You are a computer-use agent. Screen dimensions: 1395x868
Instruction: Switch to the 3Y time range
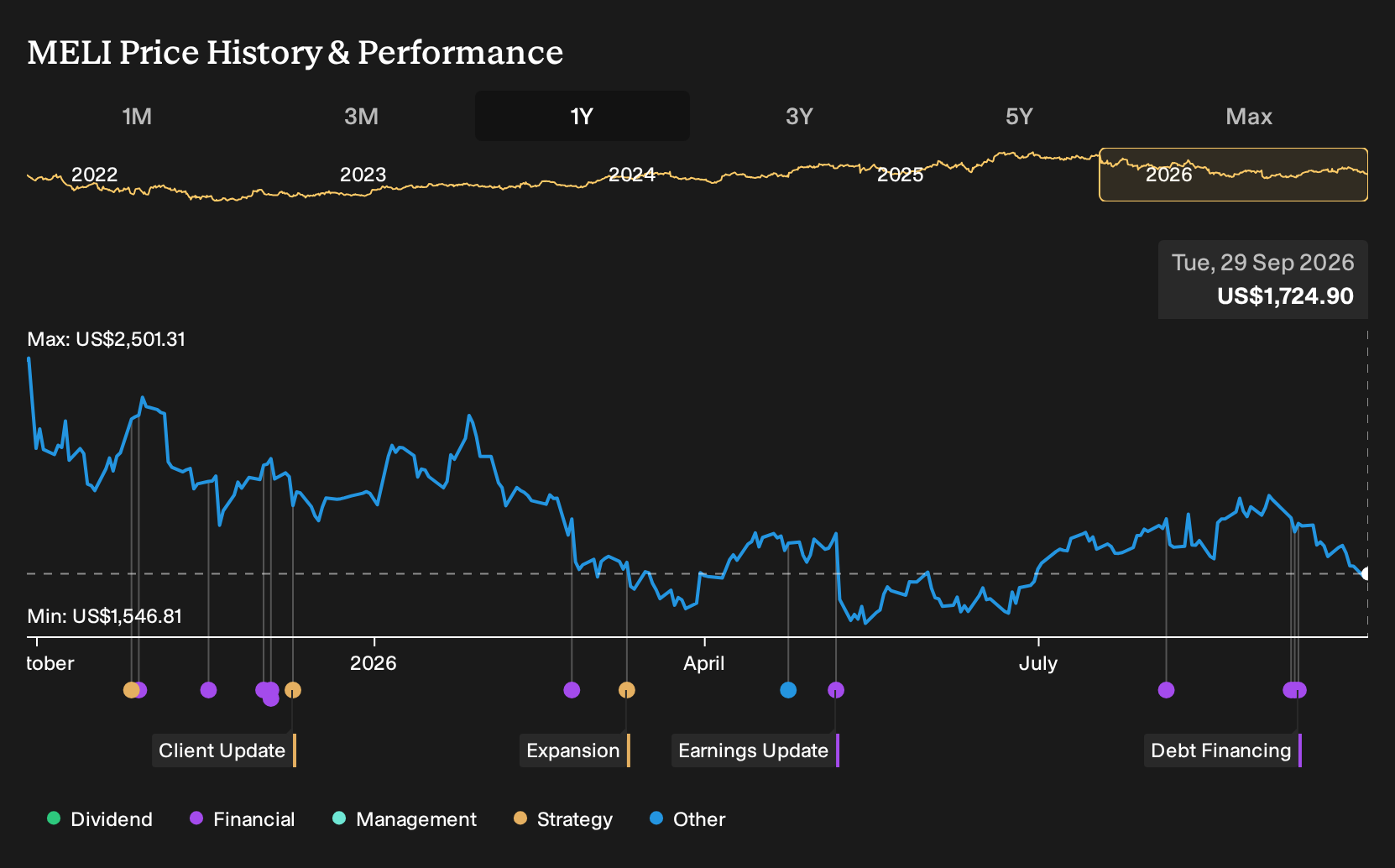coord(799,116)
